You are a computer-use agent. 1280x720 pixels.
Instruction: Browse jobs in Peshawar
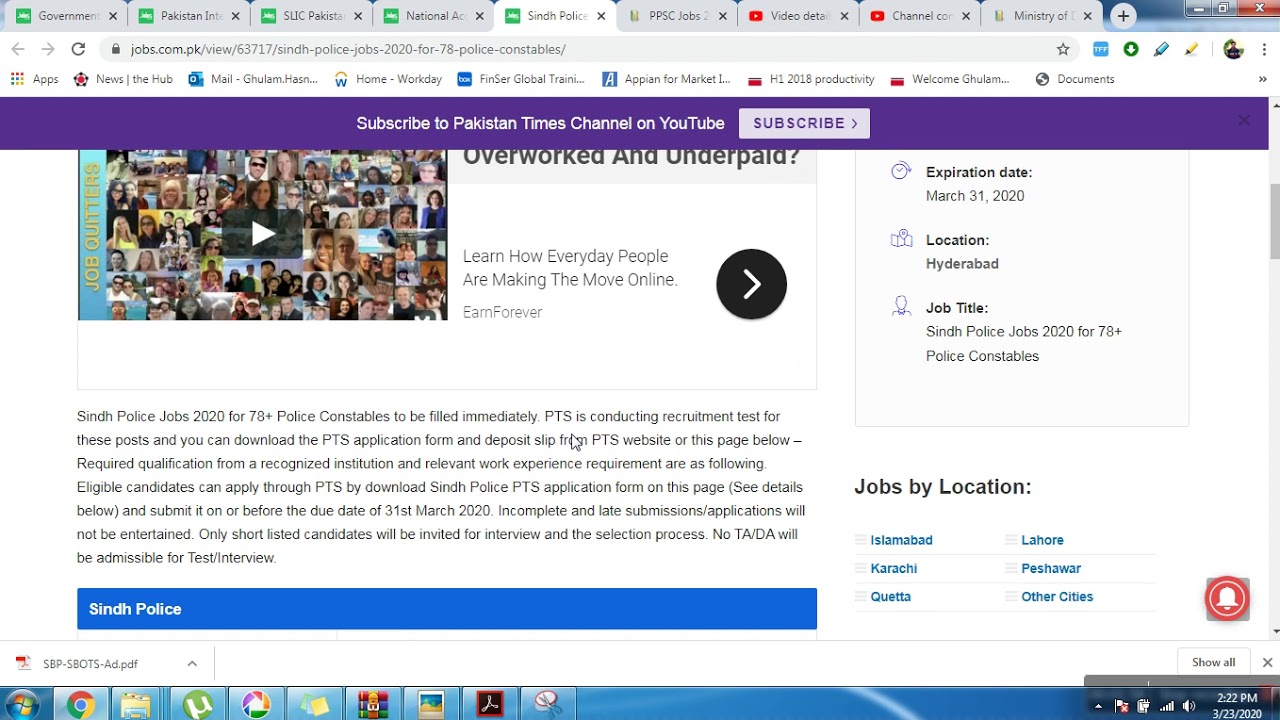coord(1051,568)
